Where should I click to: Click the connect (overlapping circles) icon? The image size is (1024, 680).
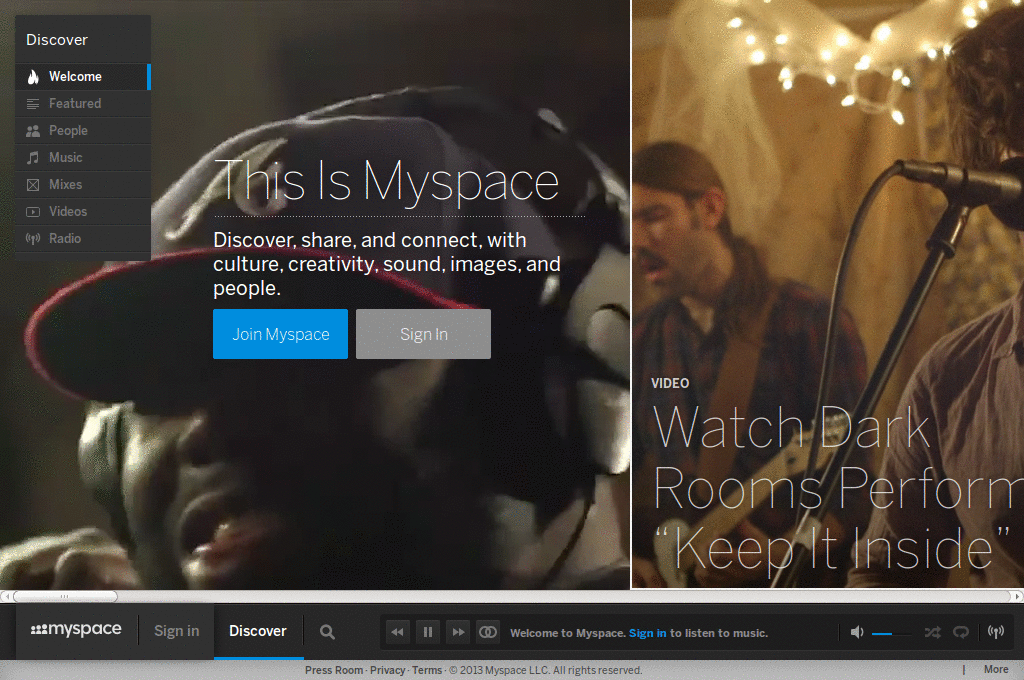488,632
